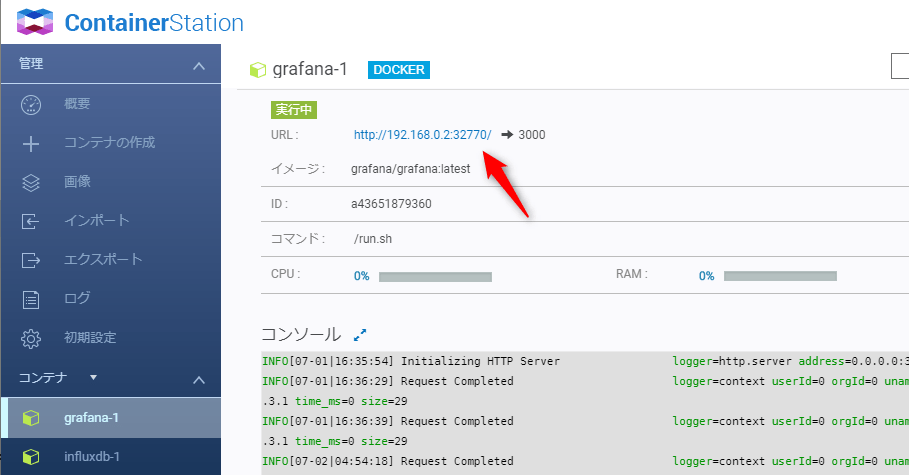Select the influxdb-1 container entry

[111, 456]
